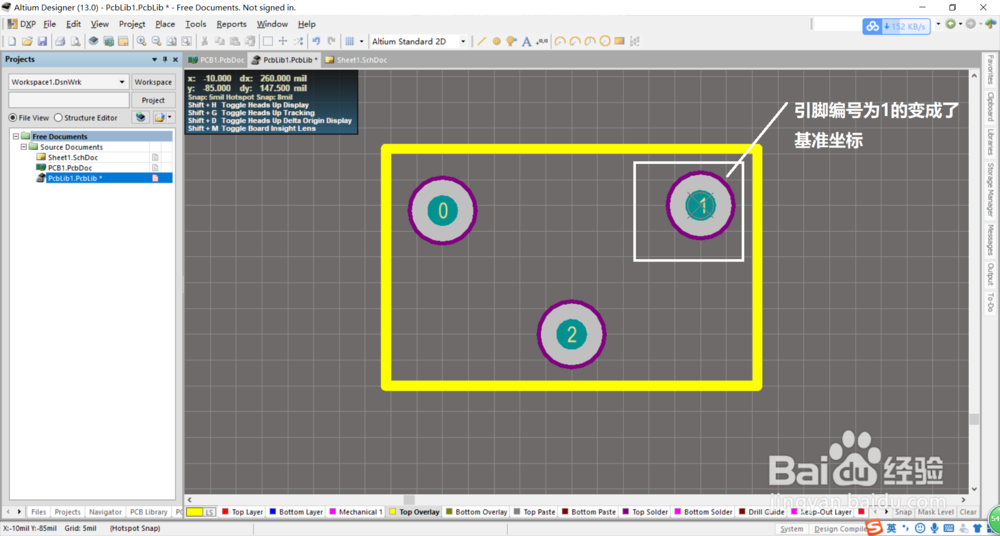Click the DXP system menu icon
Screen dimensions: 1000x536
pos(22,24)
